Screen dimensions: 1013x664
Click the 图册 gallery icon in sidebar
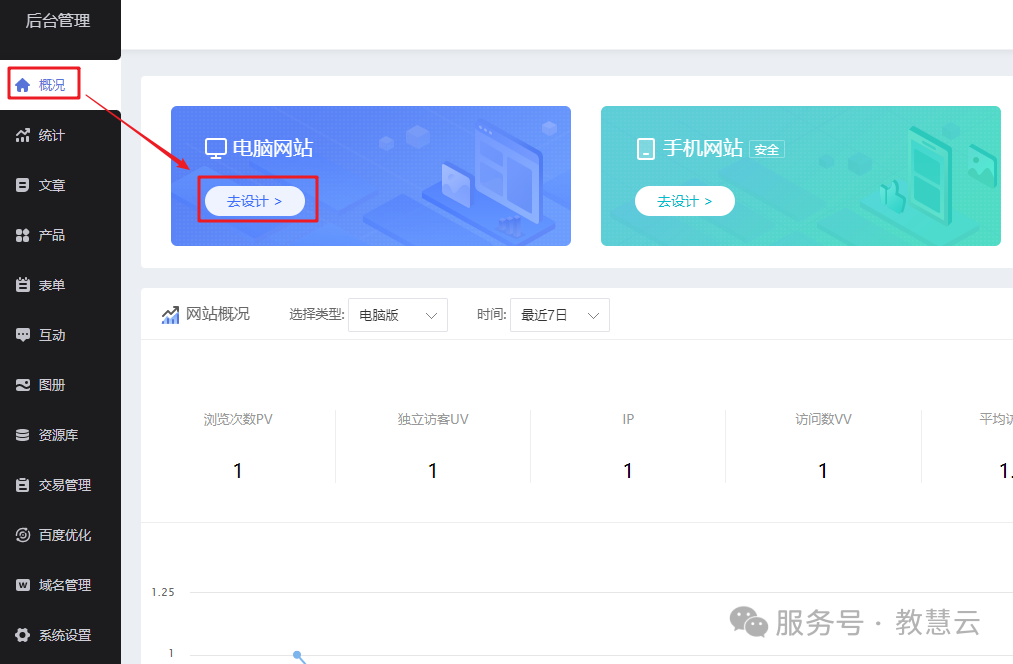point(22,385)
